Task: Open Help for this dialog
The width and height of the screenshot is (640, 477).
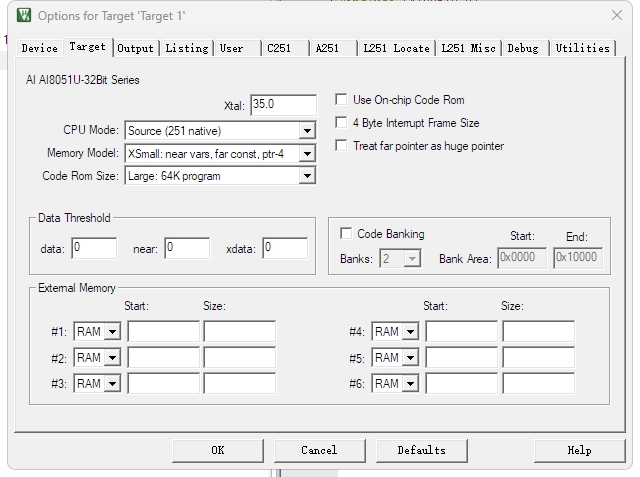Action: tap(579, 450)
